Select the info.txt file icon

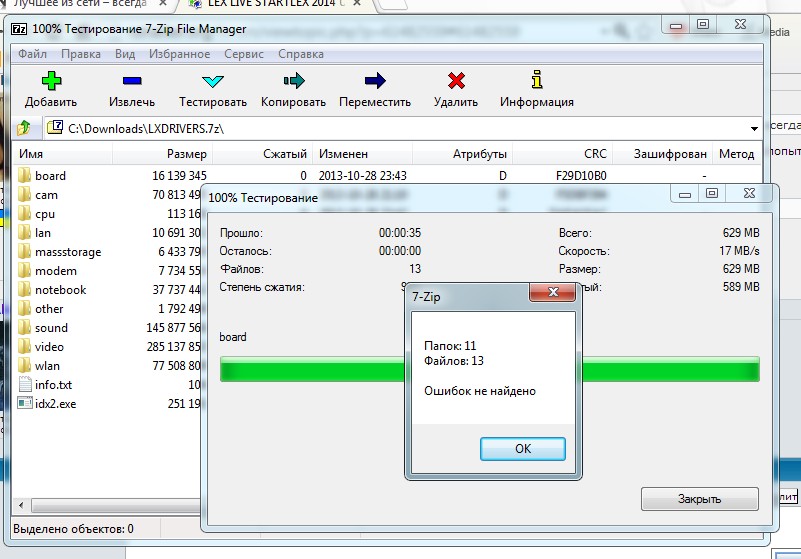[25, 384]
